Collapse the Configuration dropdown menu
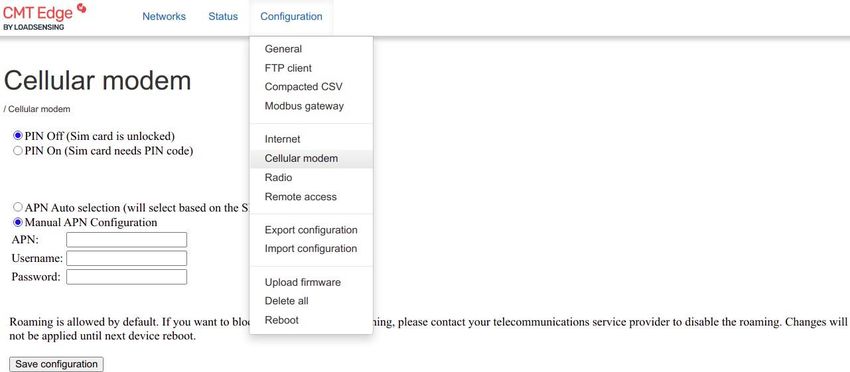850x372 pixels. pyautogui.click(x=291, y=16)
